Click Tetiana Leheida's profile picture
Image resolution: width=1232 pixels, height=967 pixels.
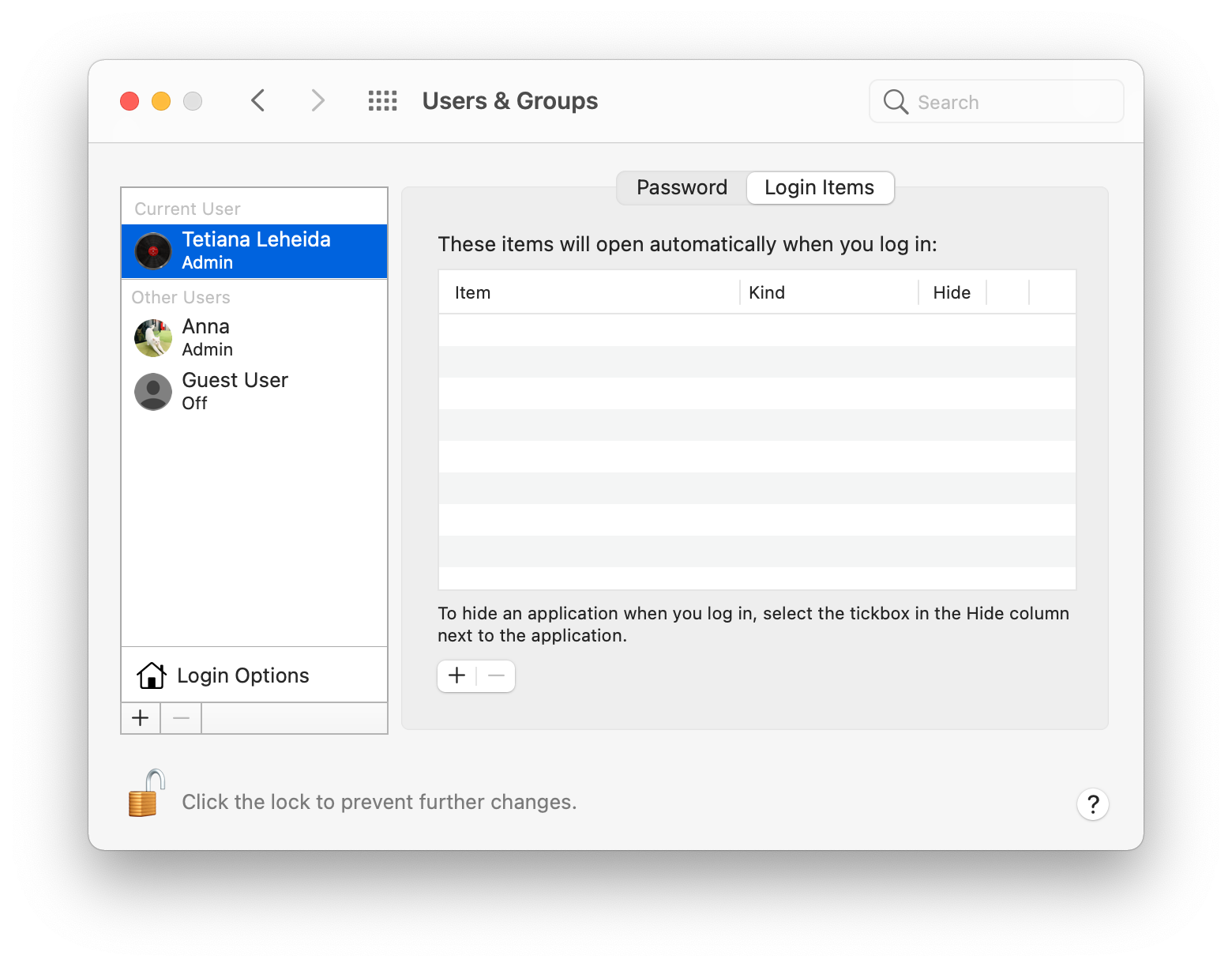(152, 250)
